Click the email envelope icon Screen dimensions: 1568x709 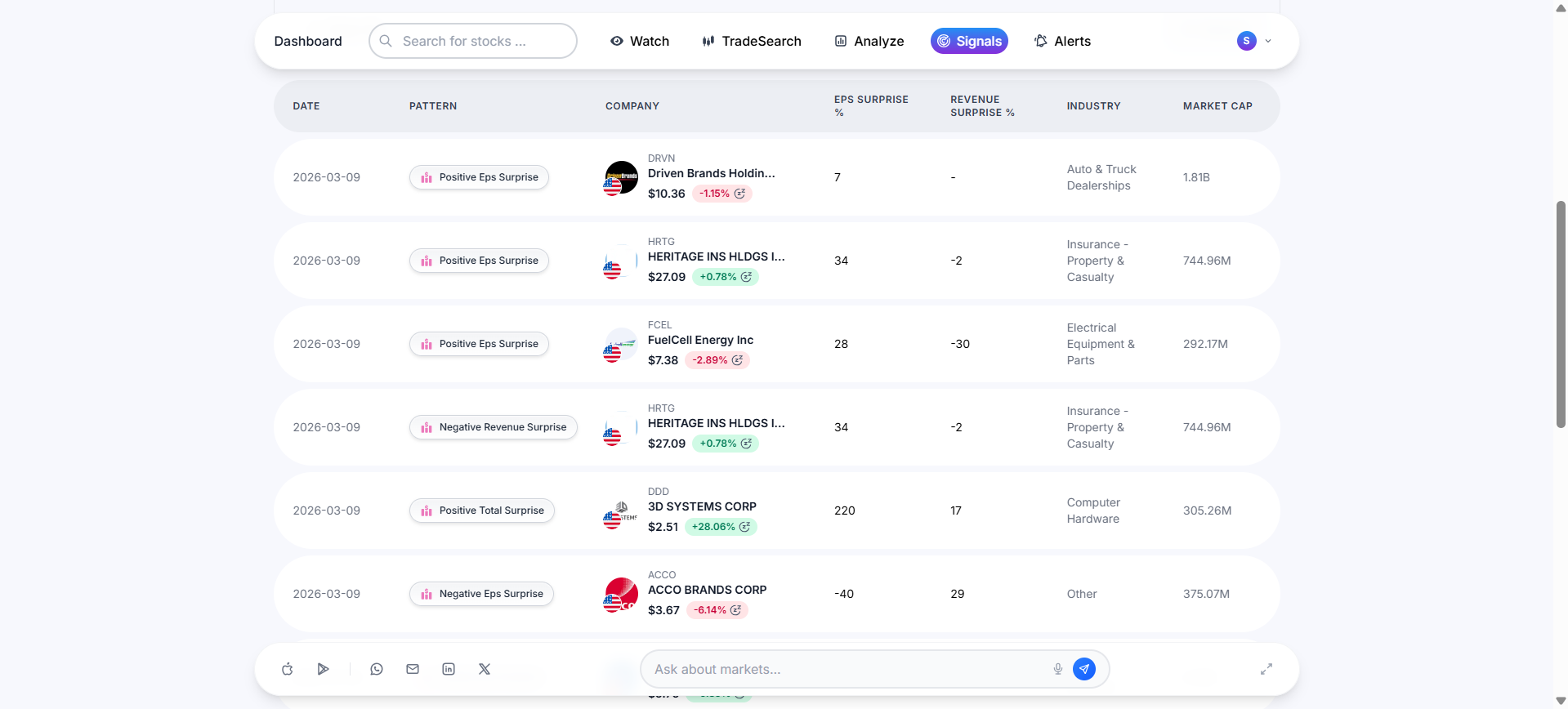(413, 669)
